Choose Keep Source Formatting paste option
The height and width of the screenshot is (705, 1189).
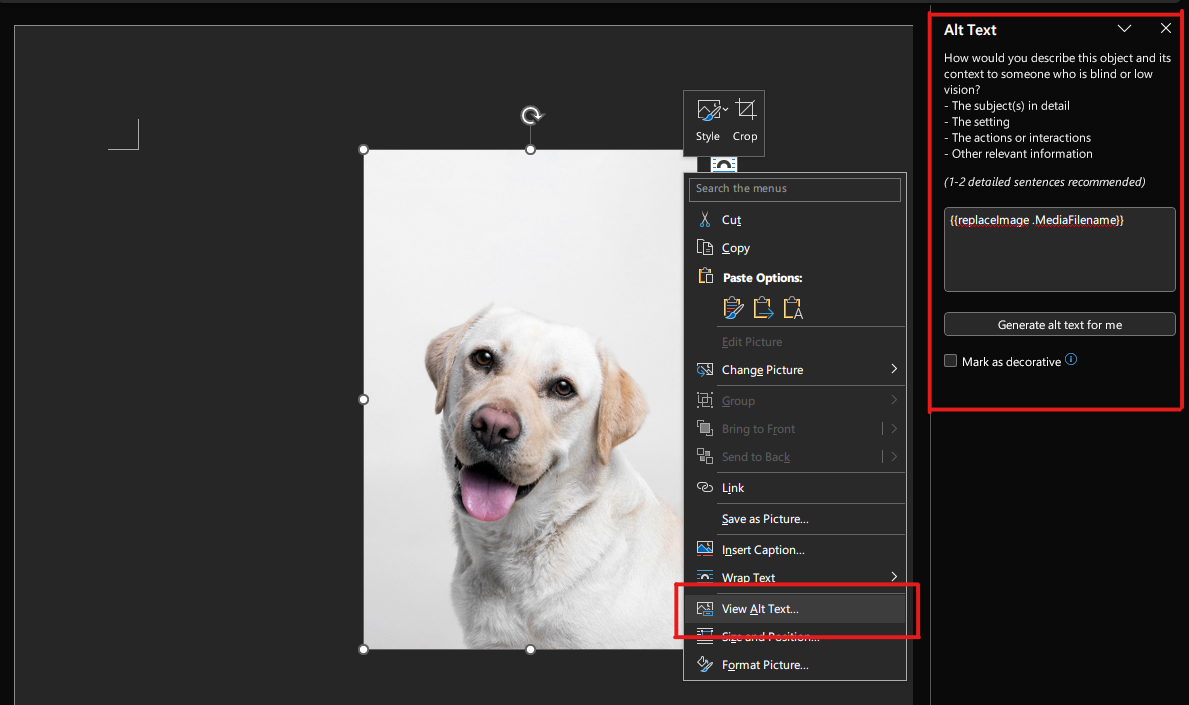[733, 309]
